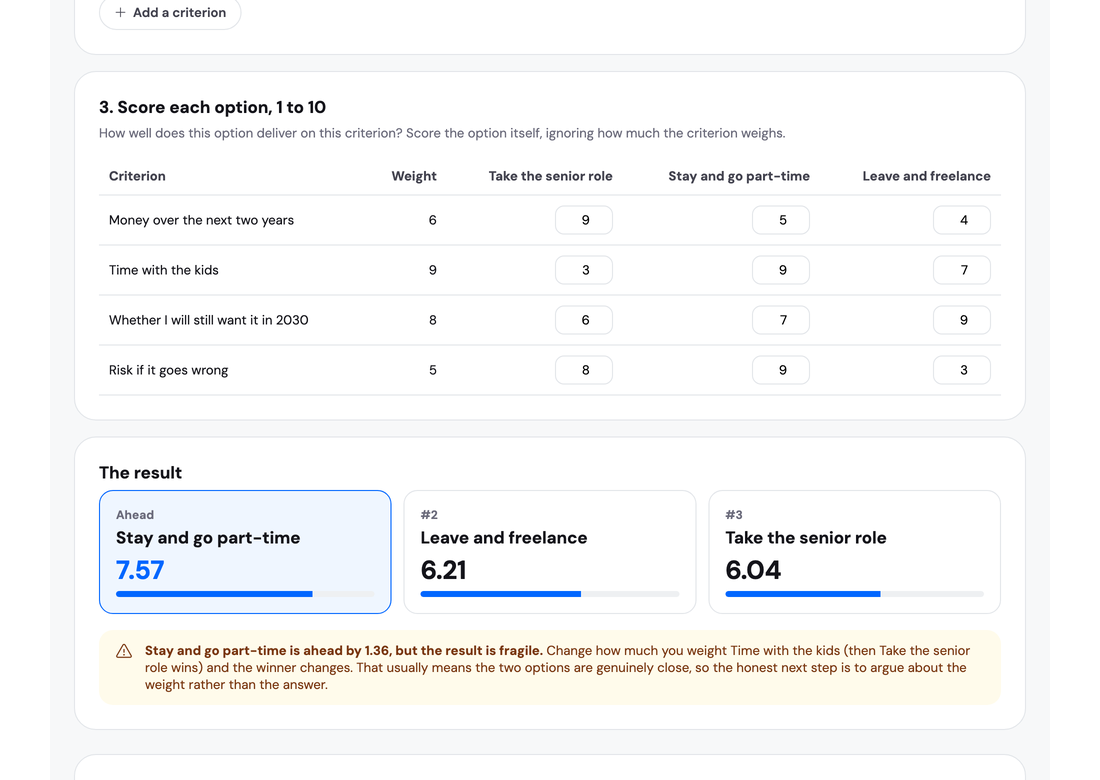Click the 7.57 score progress bar
The width and height of the screenshot is (1100, 780).
coord(245,594)
